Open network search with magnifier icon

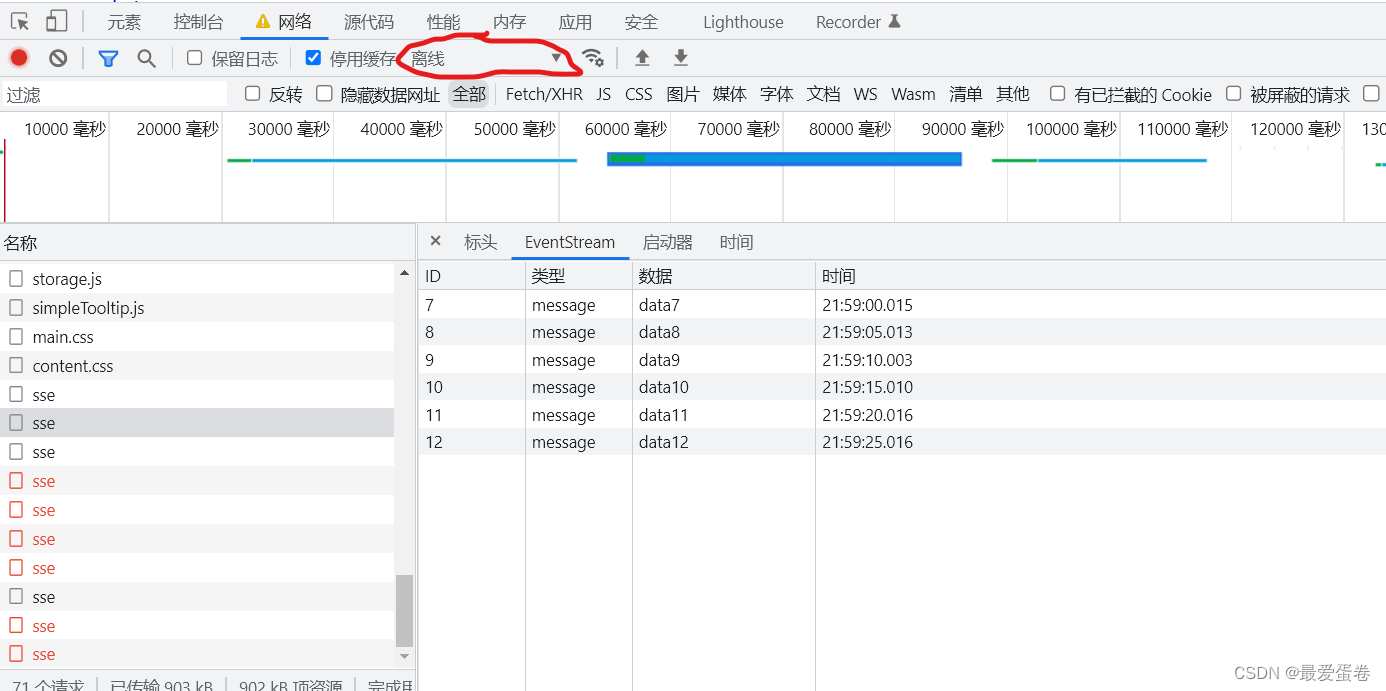click(x=146, y=57)
